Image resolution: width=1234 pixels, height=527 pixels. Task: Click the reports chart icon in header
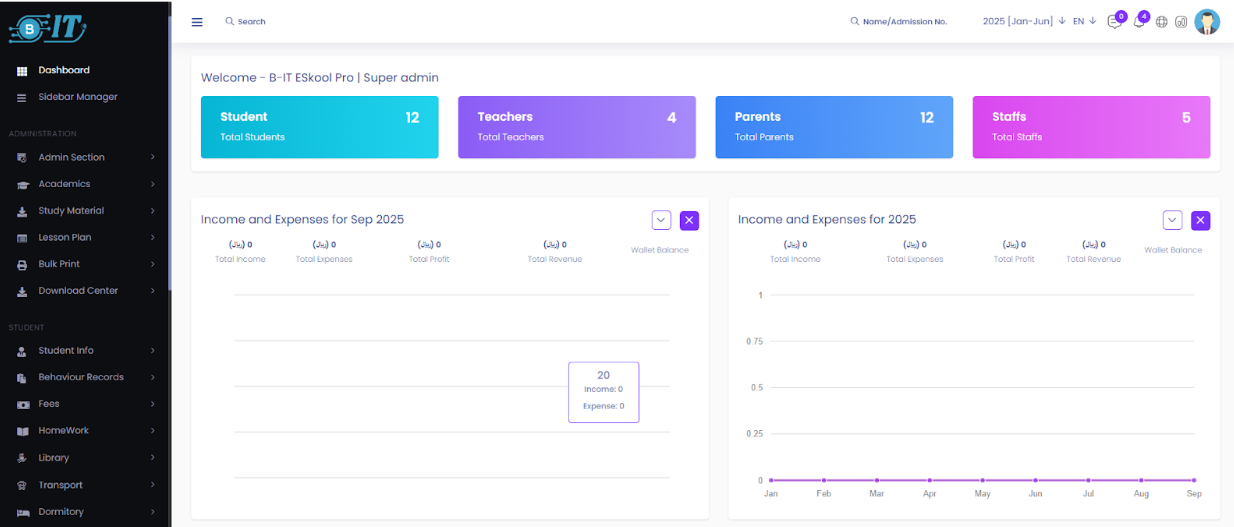click(x=1181, y=22)
